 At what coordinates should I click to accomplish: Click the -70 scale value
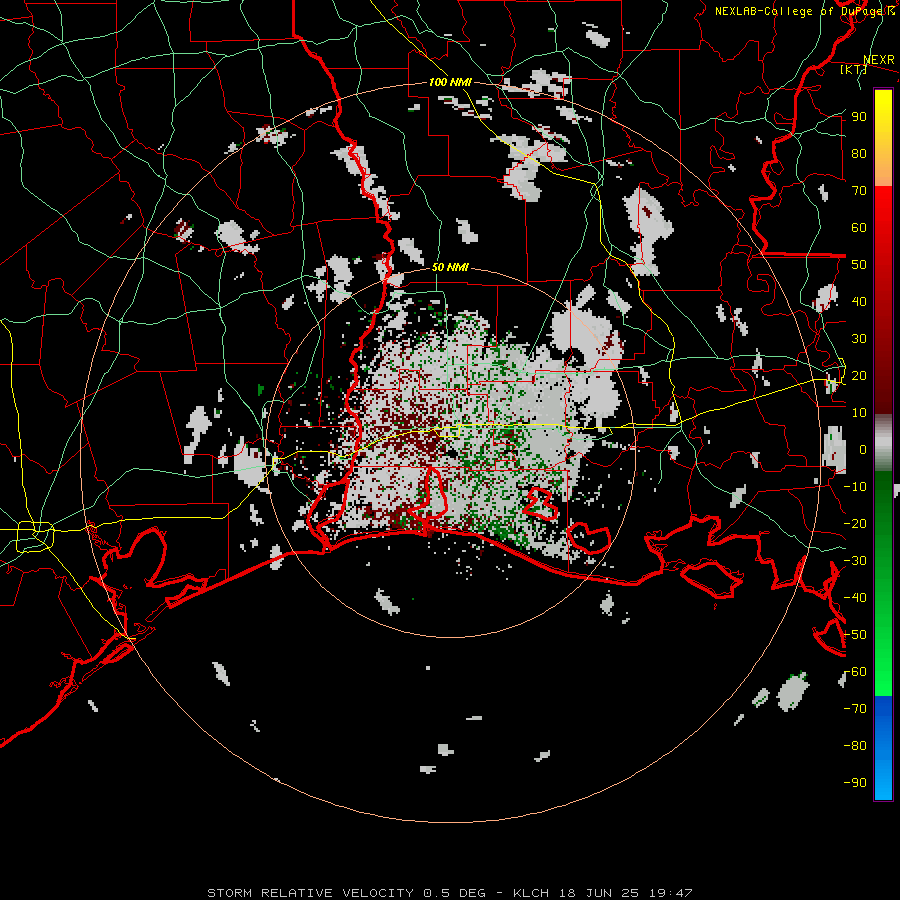click(x=855, y=709)
